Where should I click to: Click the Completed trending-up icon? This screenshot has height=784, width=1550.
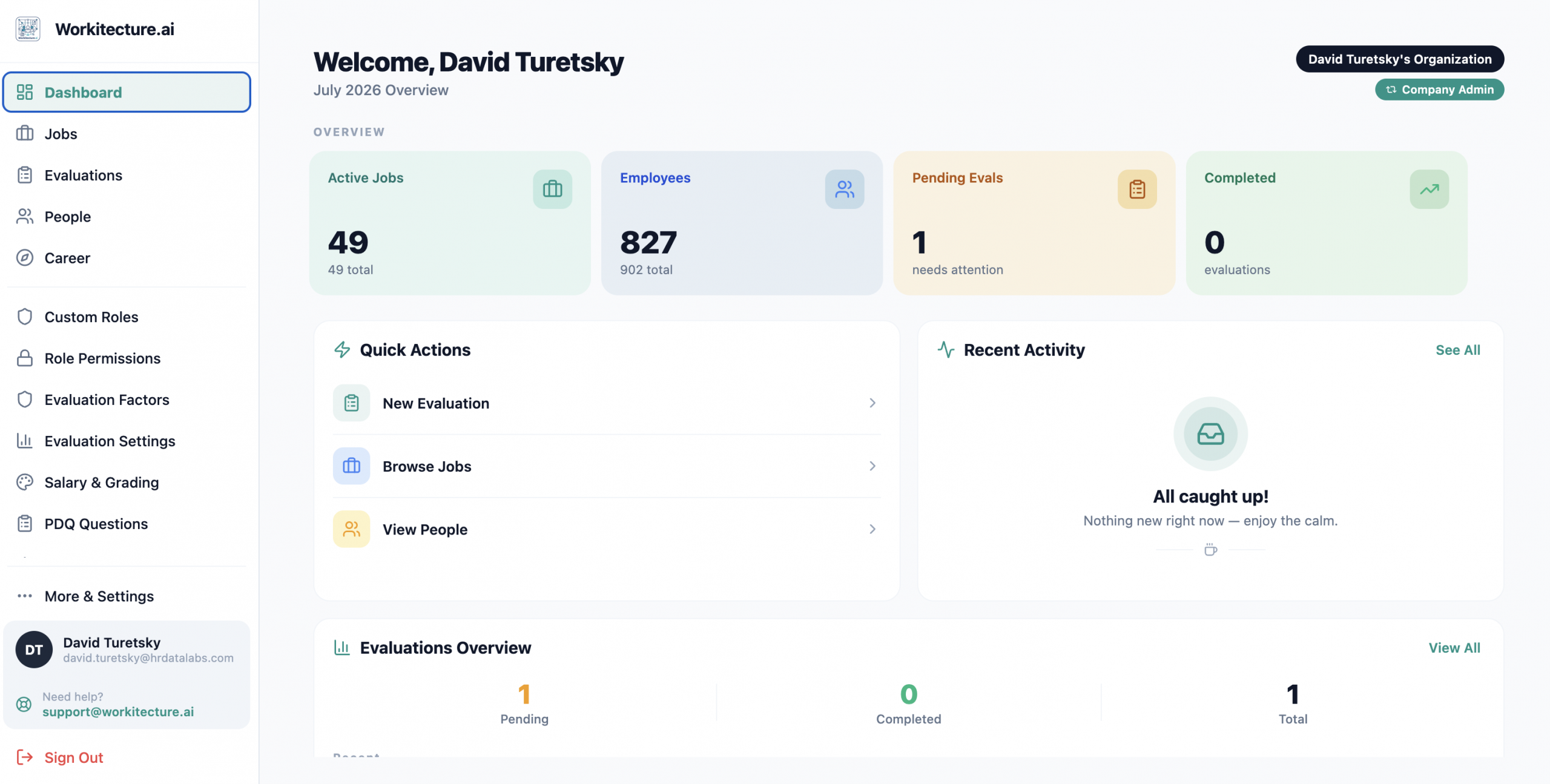click(x=1430, y=189)
